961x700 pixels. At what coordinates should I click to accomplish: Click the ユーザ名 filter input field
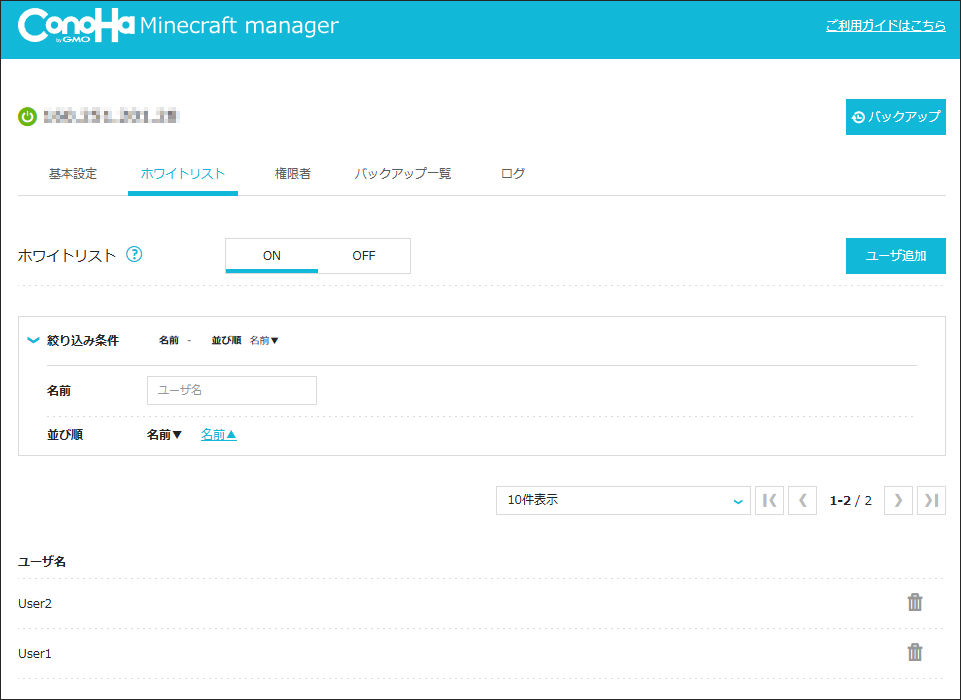(x=232, y=391)
